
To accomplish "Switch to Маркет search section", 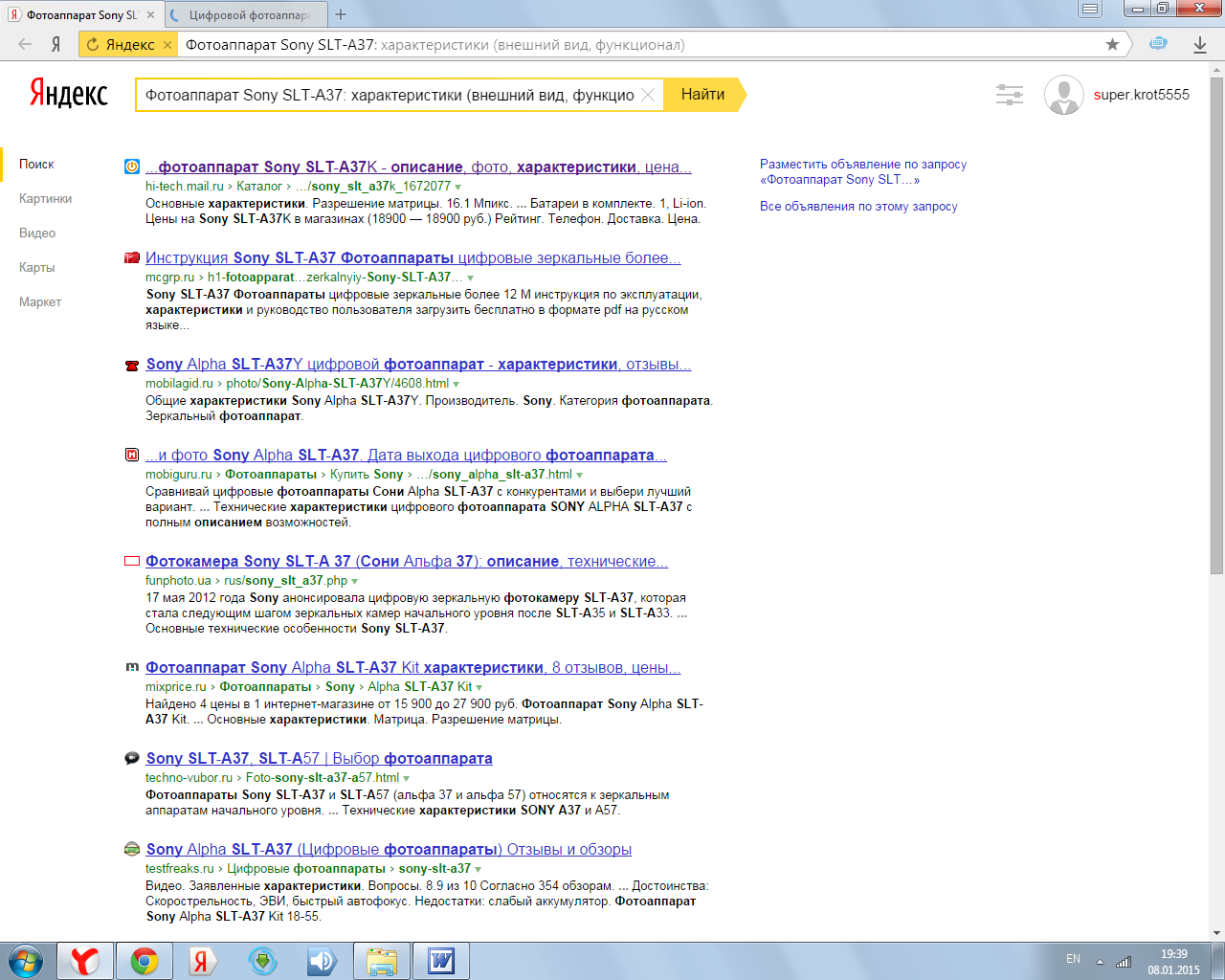I will (x=40, y=302).
